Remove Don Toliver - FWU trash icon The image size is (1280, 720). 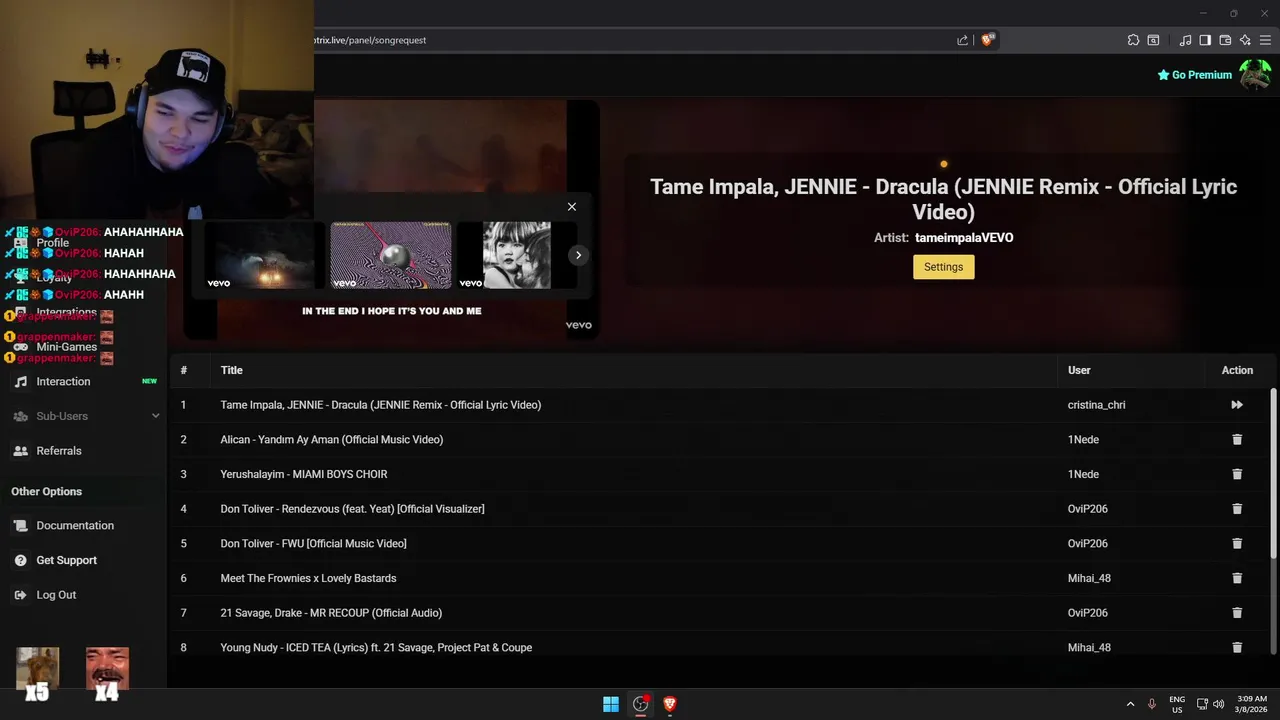tap(1237, 543)
